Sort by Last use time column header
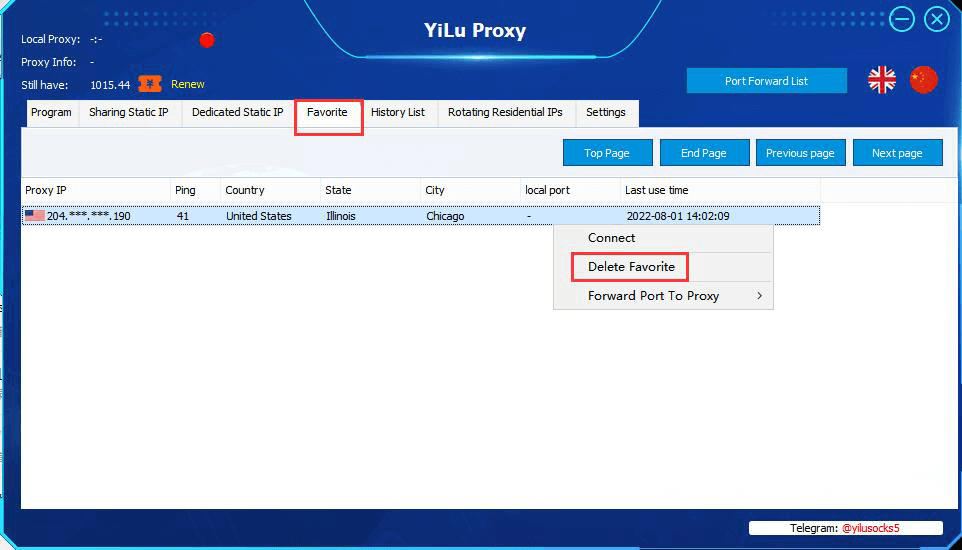 click(x=720, y=190)
